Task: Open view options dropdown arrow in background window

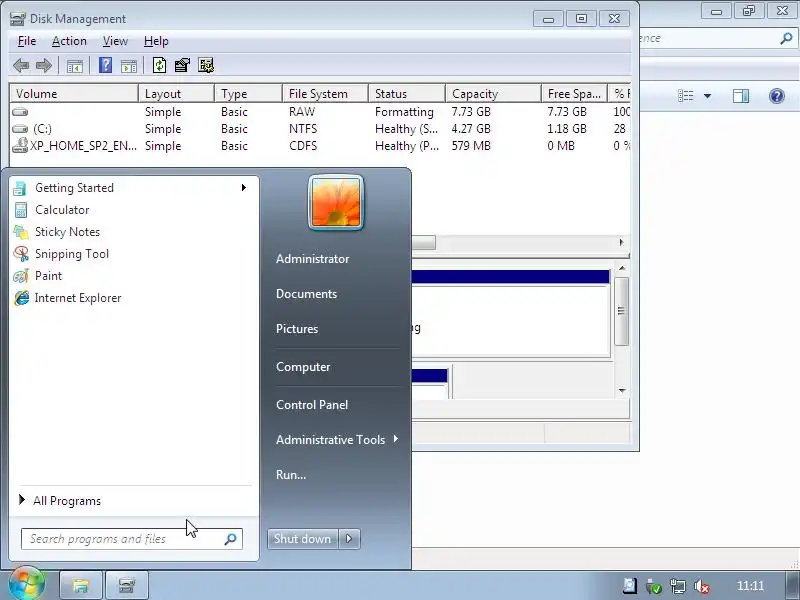Action: [x=707, y=96]
